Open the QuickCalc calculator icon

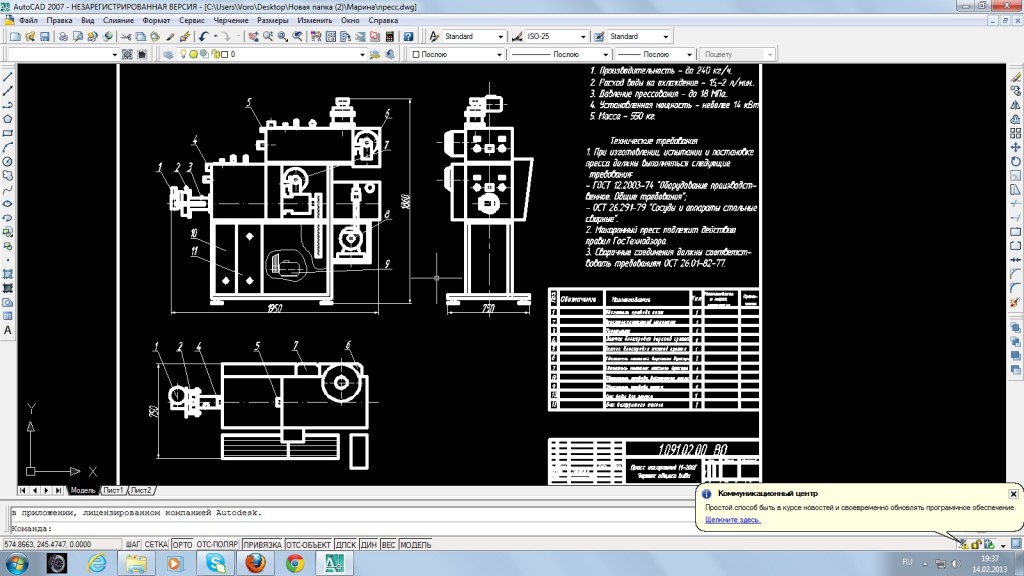pos(390,37)
